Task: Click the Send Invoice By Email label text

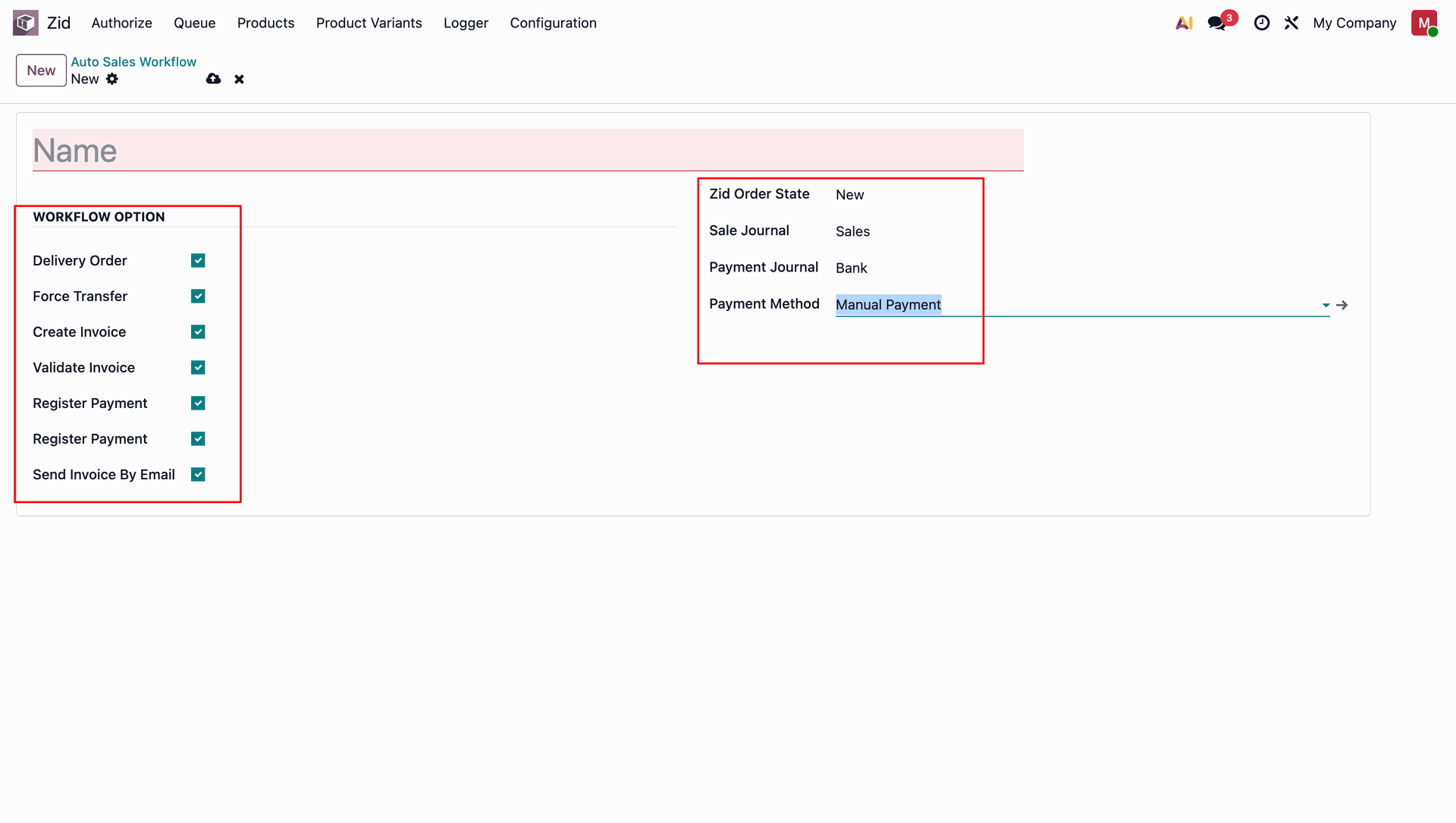Action: tap(103, 475)
